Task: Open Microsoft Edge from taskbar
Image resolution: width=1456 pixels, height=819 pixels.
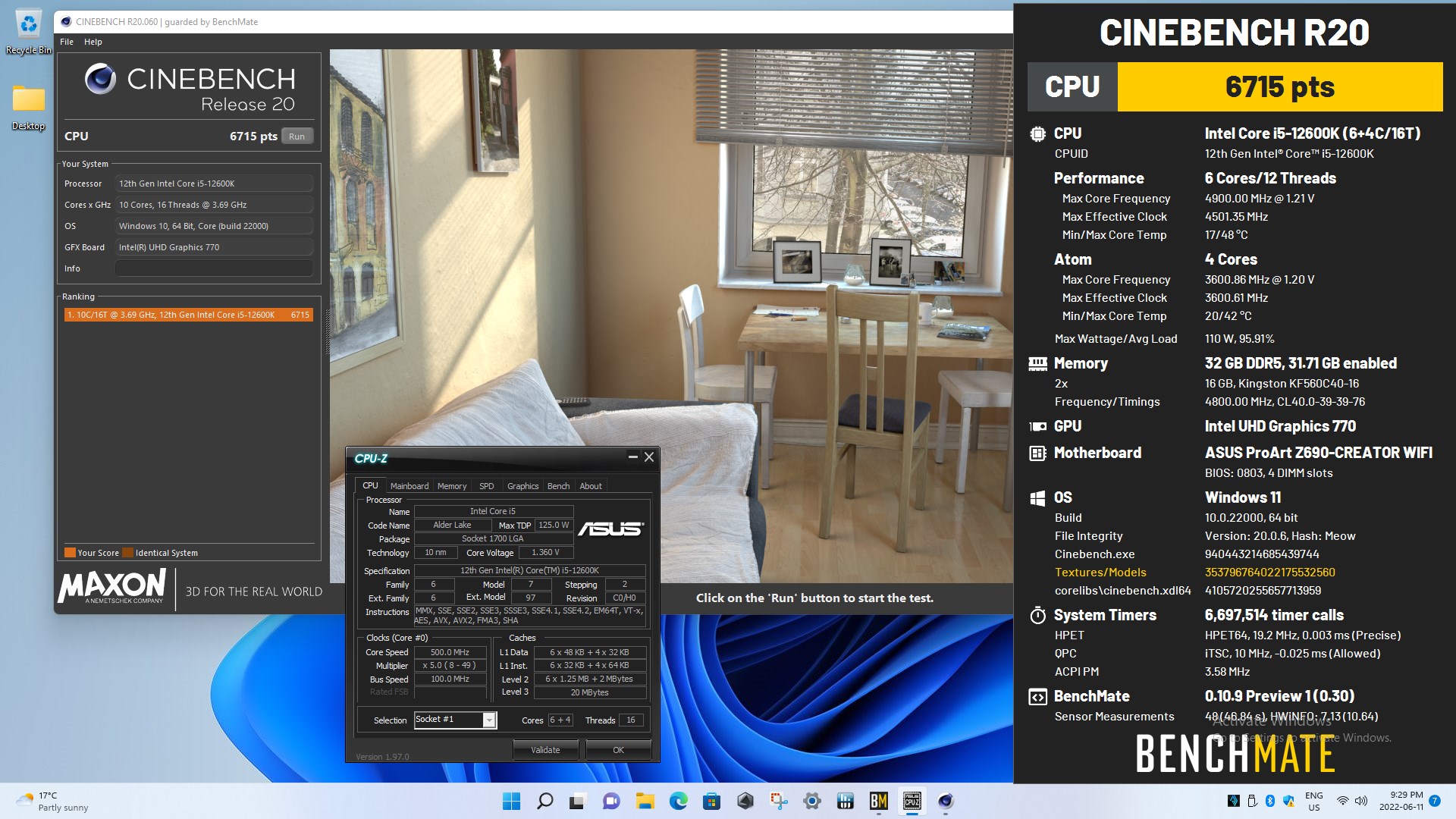Action: click(x=678, y=801)
